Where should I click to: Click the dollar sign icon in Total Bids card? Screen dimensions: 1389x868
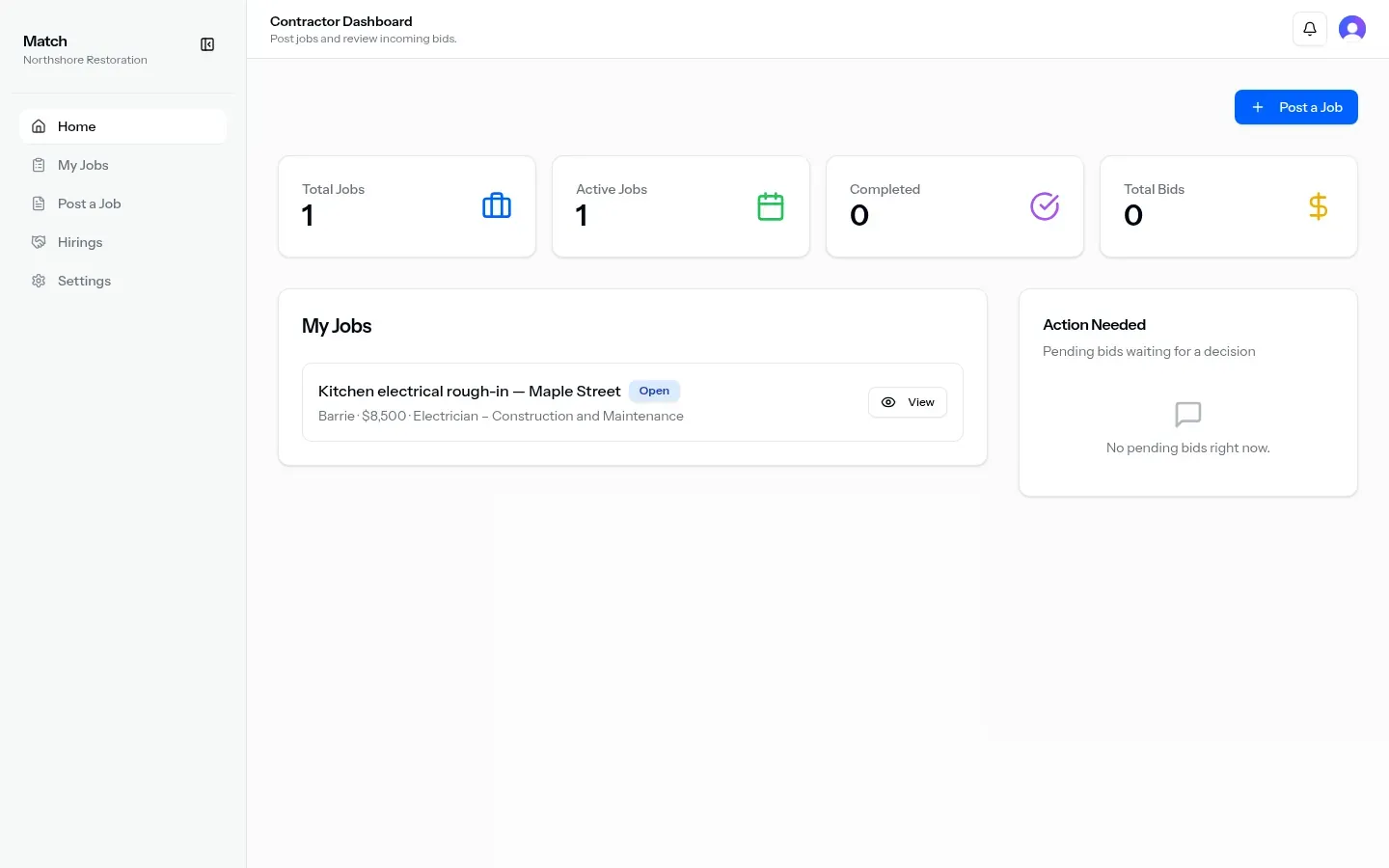click(x=1319, y=206)
